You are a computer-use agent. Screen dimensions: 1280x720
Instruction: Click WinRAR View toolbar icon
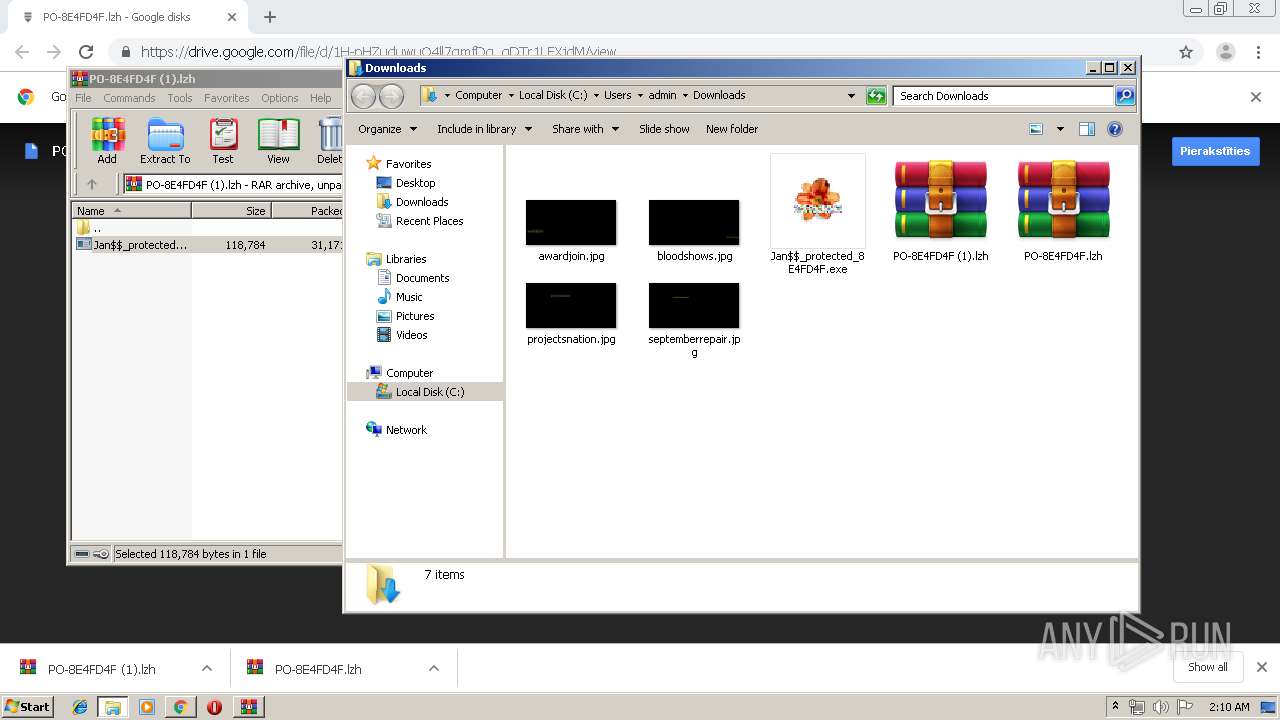click(278, 140)
